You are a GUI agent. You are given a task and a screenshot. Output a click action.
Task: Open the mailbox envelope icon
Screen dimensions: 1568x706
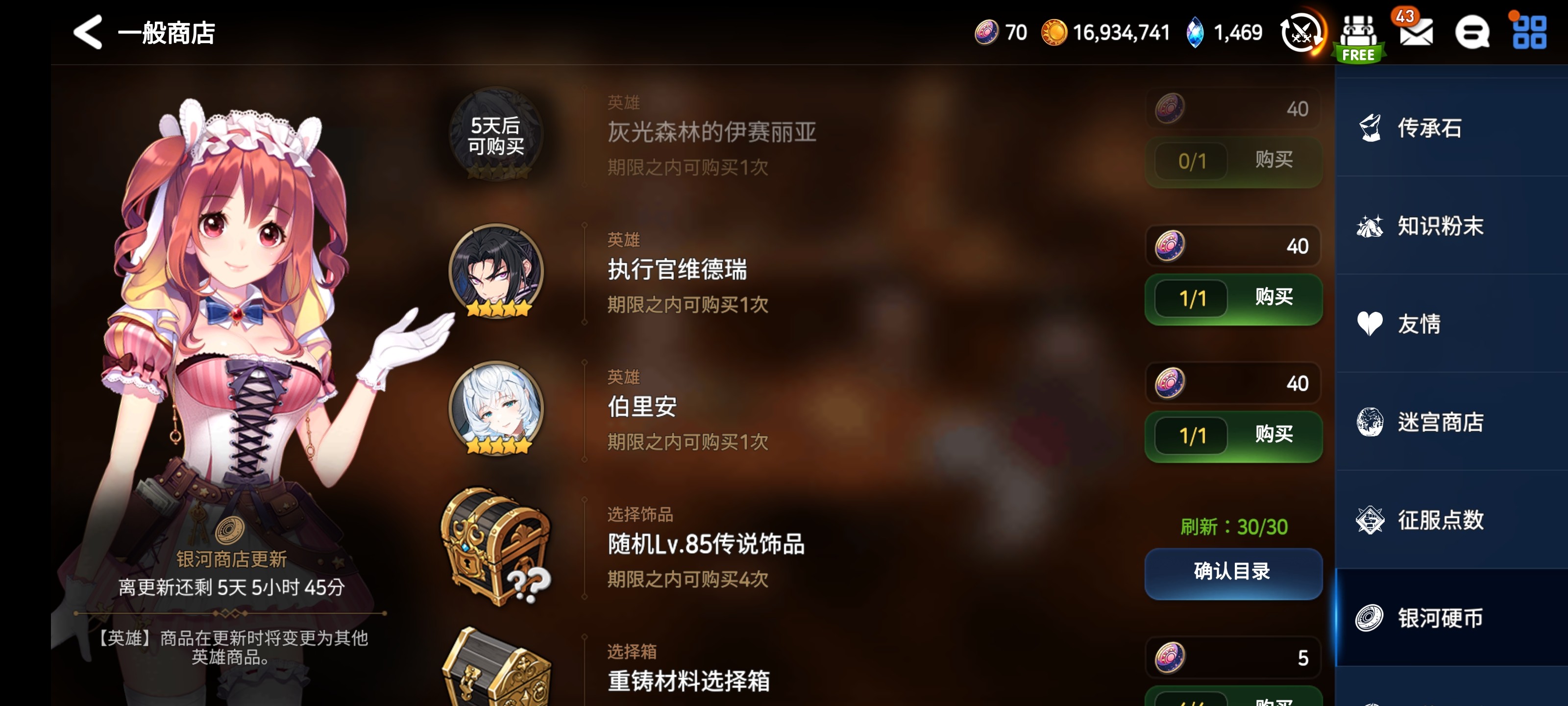(x=1416, y=32)
